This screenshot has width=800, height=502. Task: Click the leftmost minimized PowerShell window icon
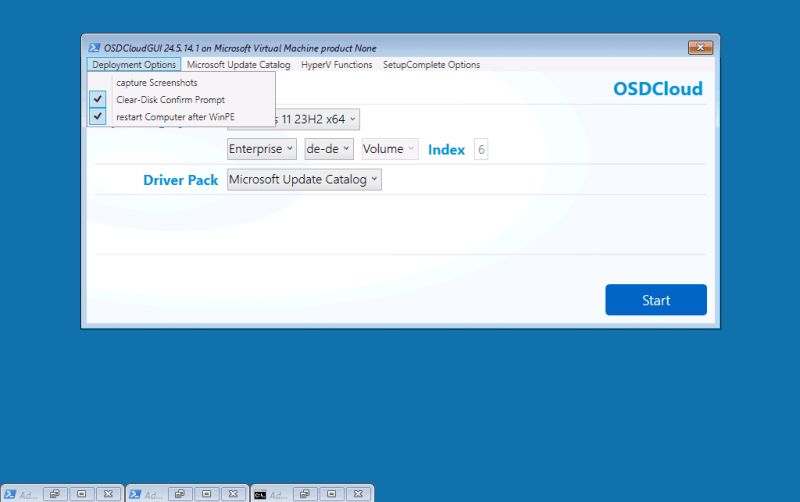[10, 494]
